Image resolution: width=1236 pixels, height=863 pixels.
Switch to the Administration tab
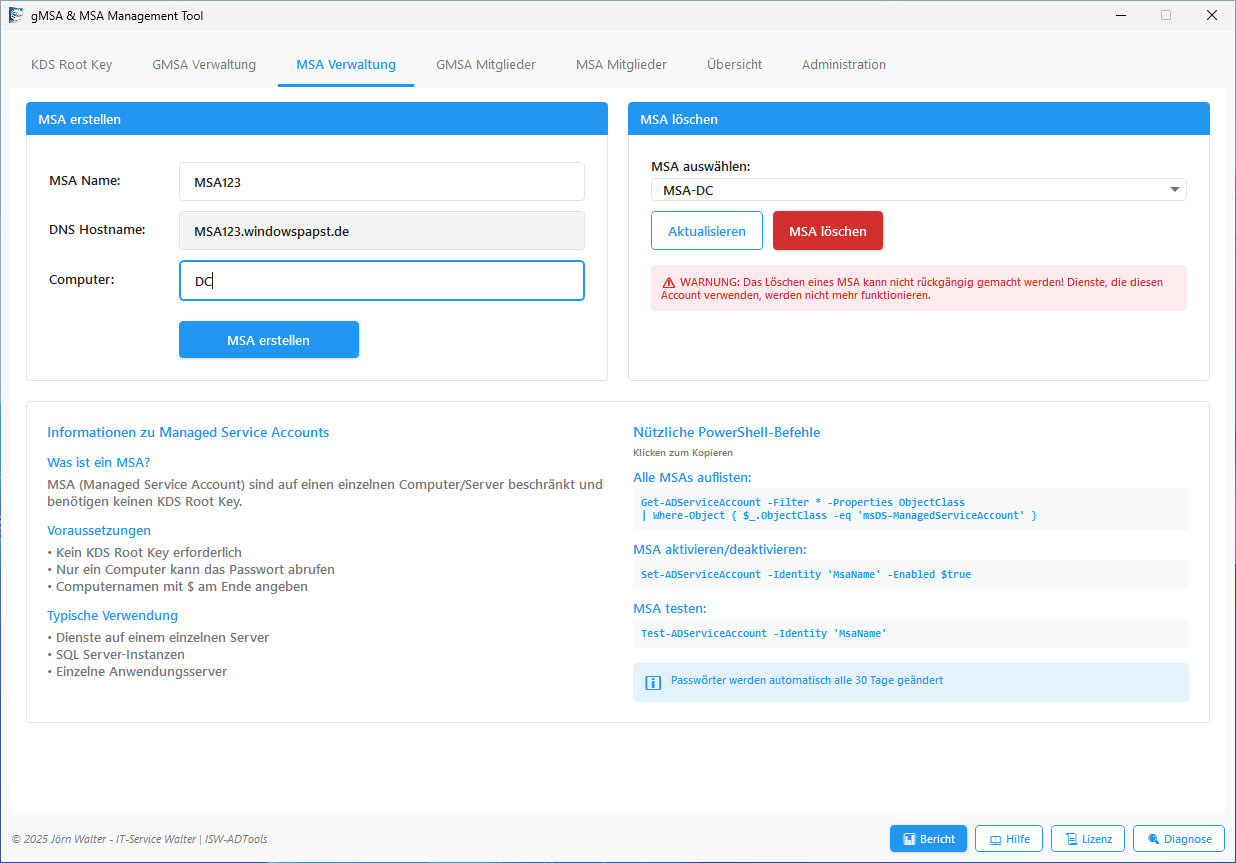843,65
